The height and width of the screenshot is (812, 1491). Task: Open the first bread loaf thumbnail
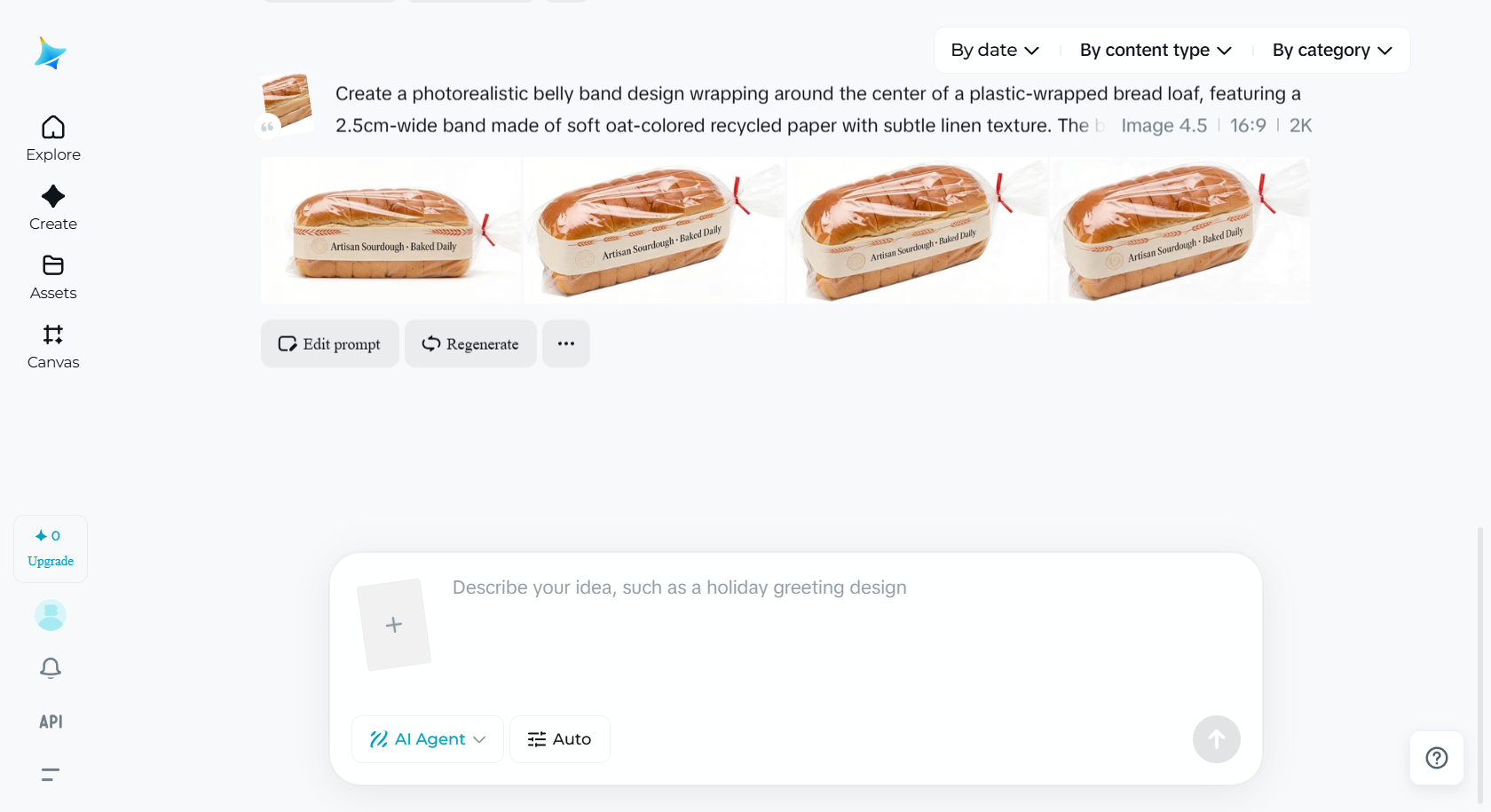[x=390, y=231]
